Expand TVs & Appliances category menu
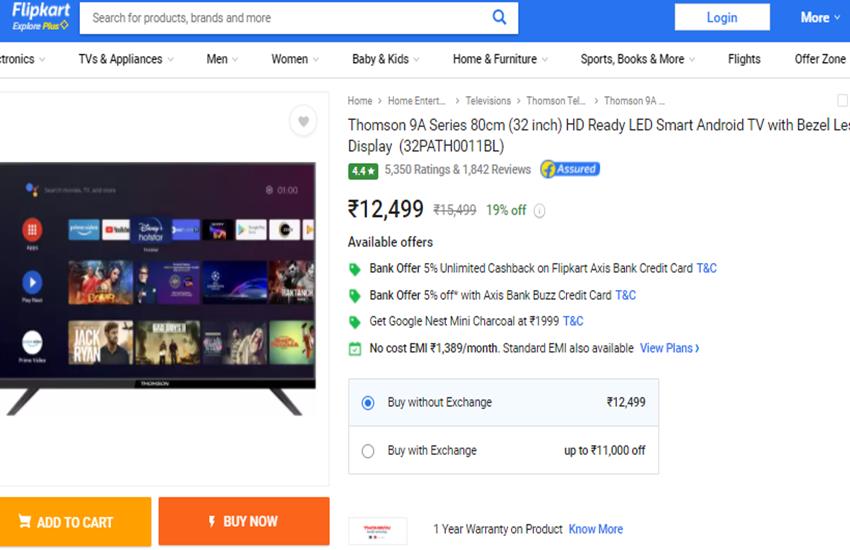 click(x=126, y=59)
